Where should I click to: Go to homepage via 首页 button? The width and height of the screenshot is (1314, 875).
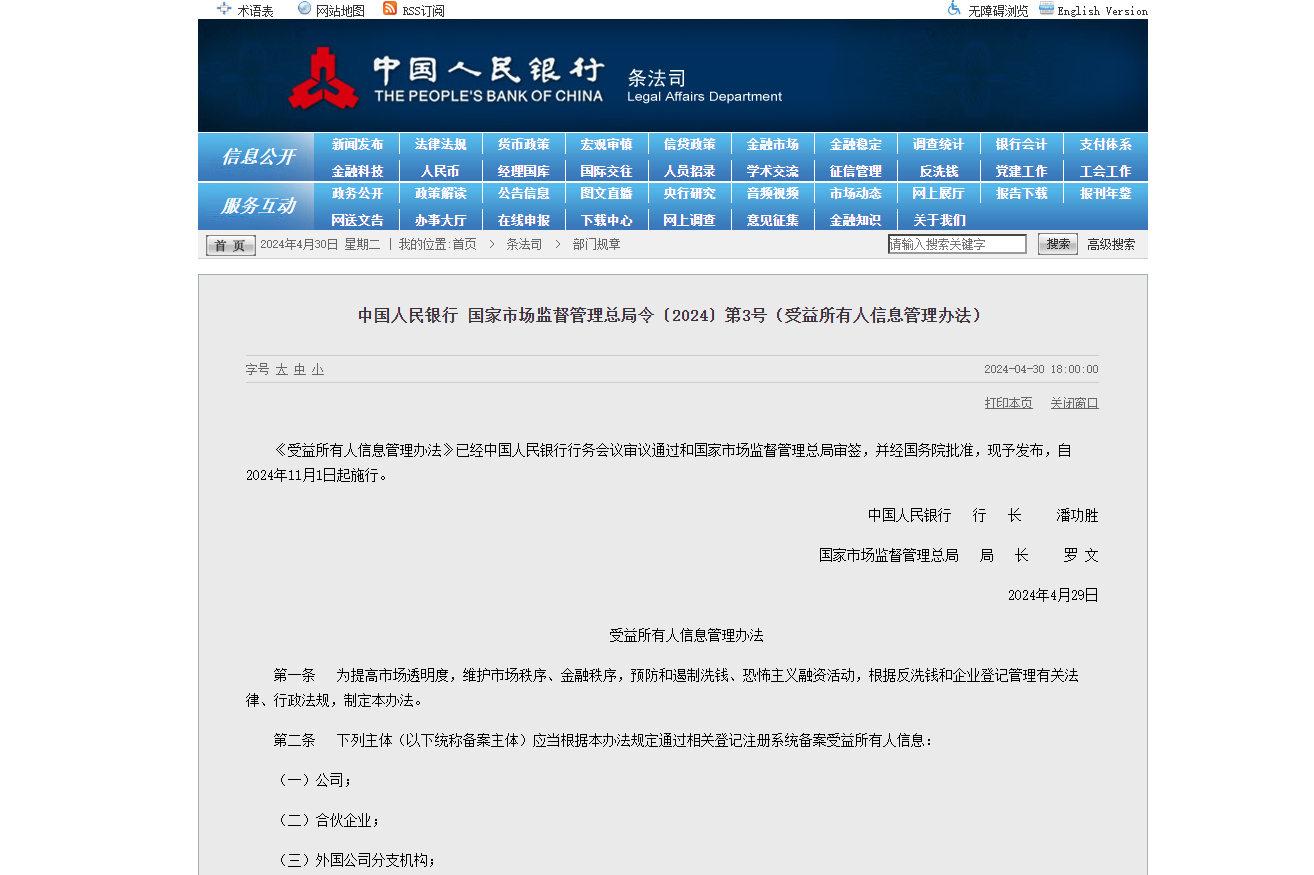point(231,245)
